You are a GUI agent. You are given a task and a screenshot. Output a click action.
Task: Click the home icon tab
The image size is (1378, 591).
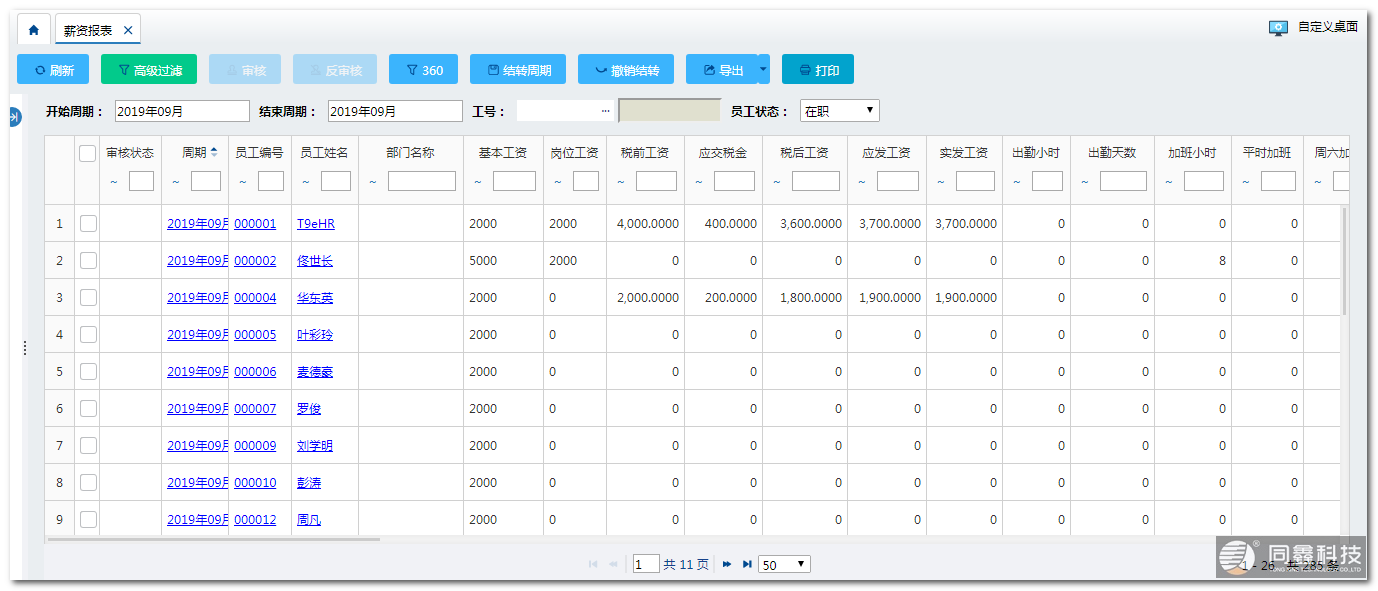[33, 30]
